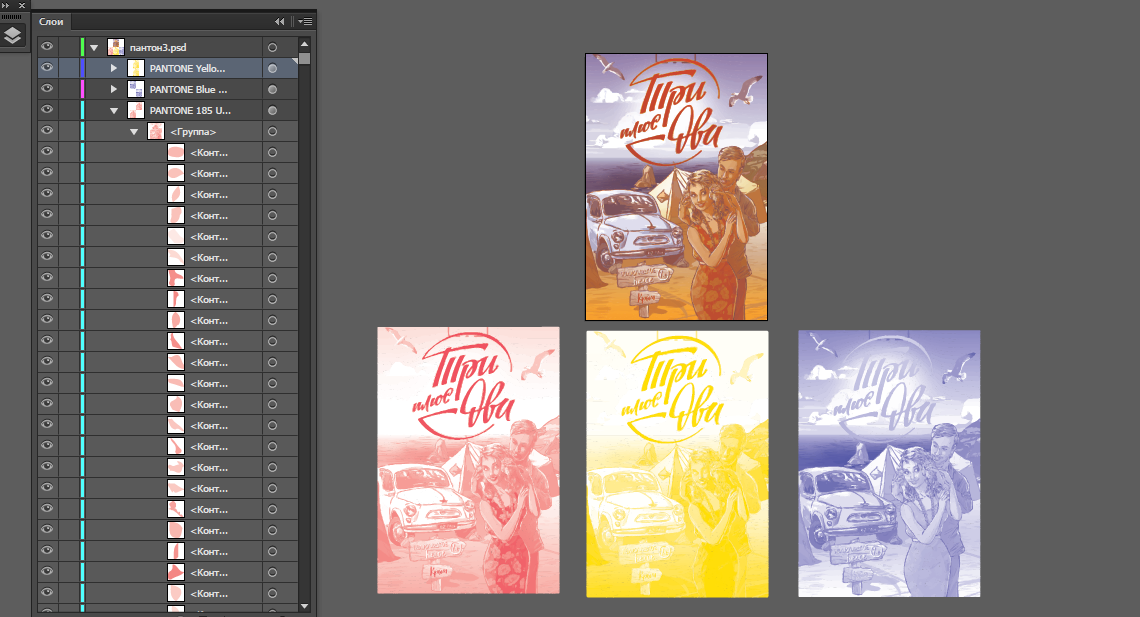Hide the PANTONE Yello layer
The width and height of the screenshot is (1140, 617).
[47, 68]
